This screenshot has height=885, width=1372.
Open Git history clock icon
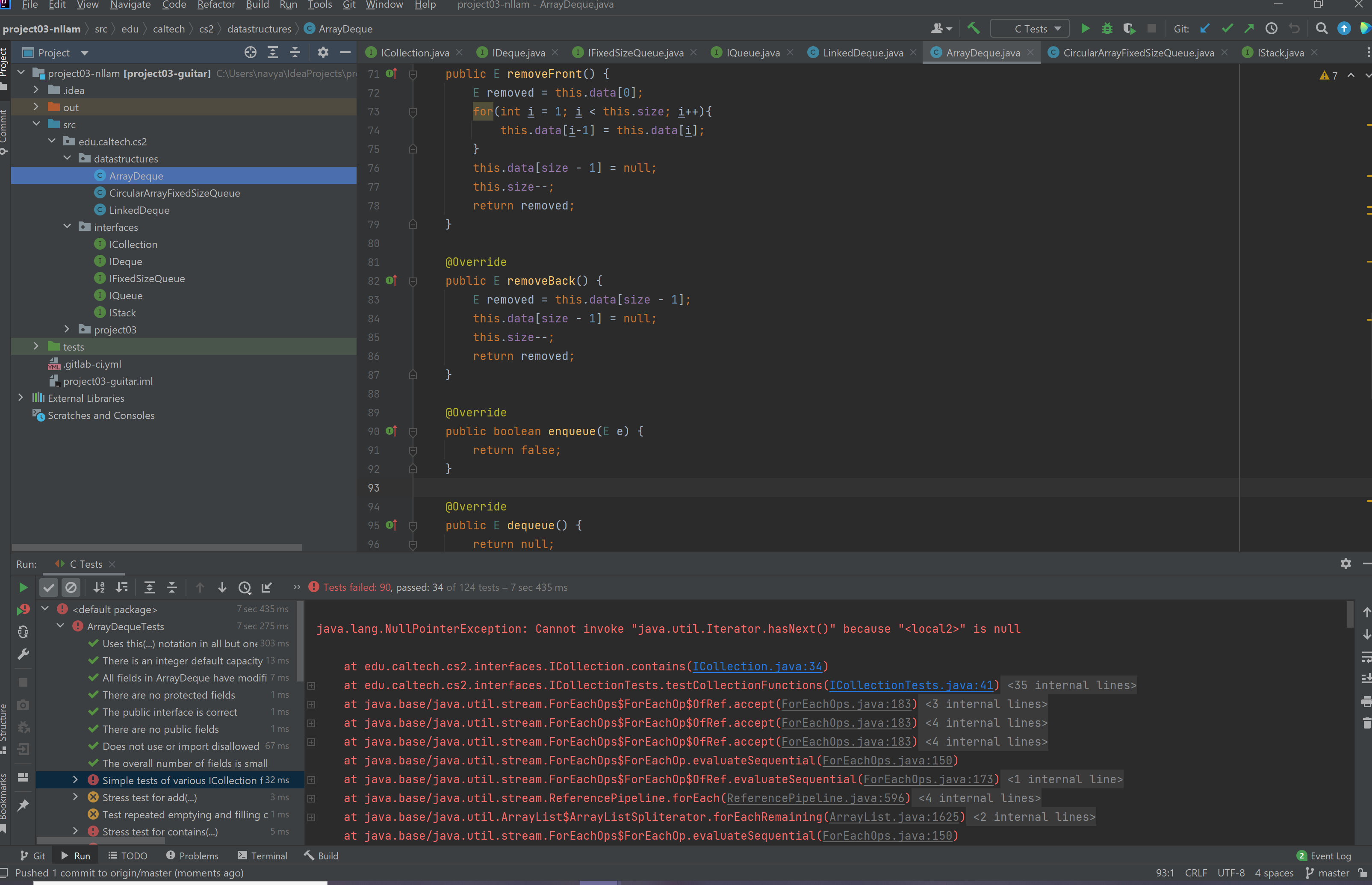(x=1271, y=28)
